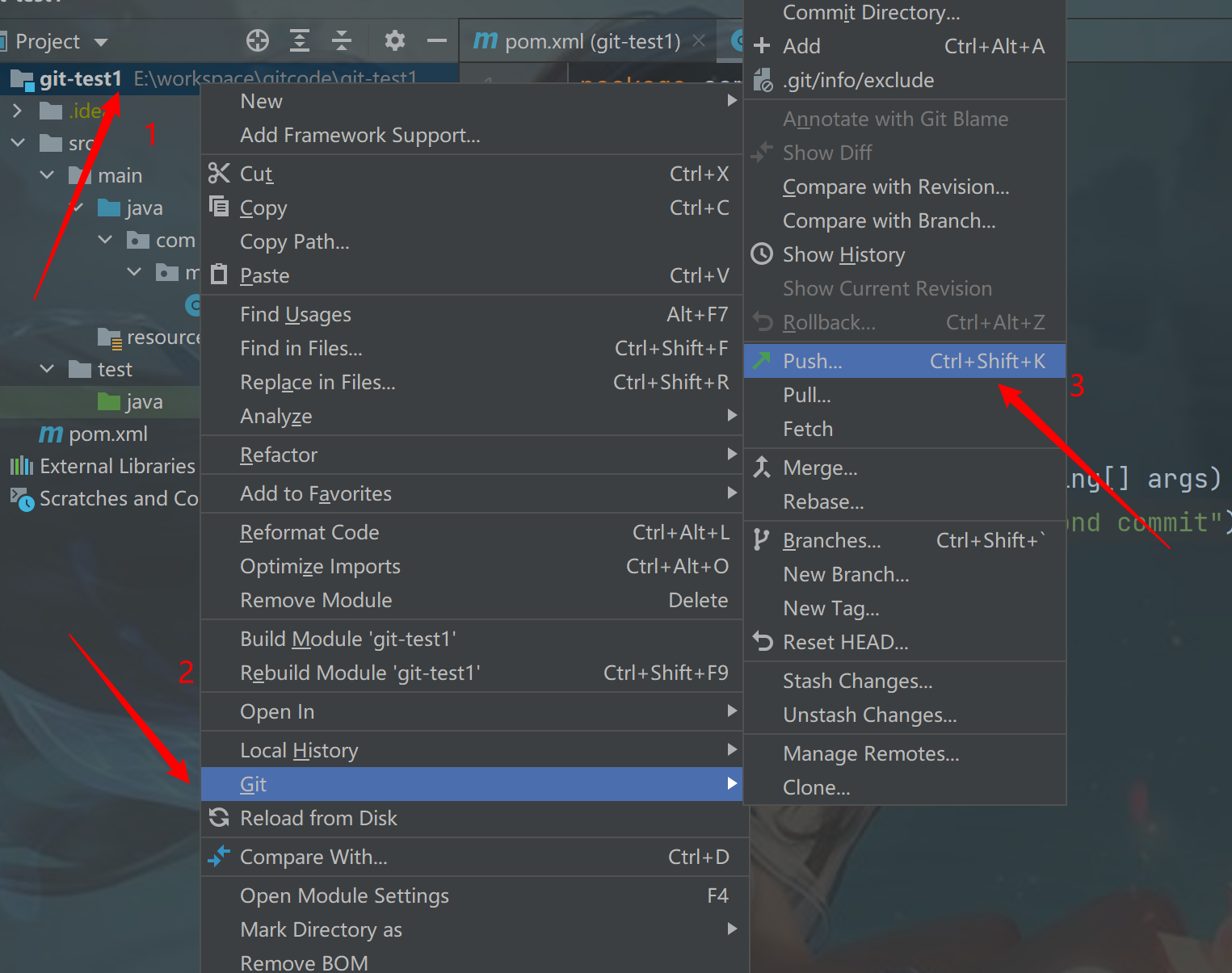Select Unstash Changes... entry
Screen dimensions: 1232x973
coord(905,715)
